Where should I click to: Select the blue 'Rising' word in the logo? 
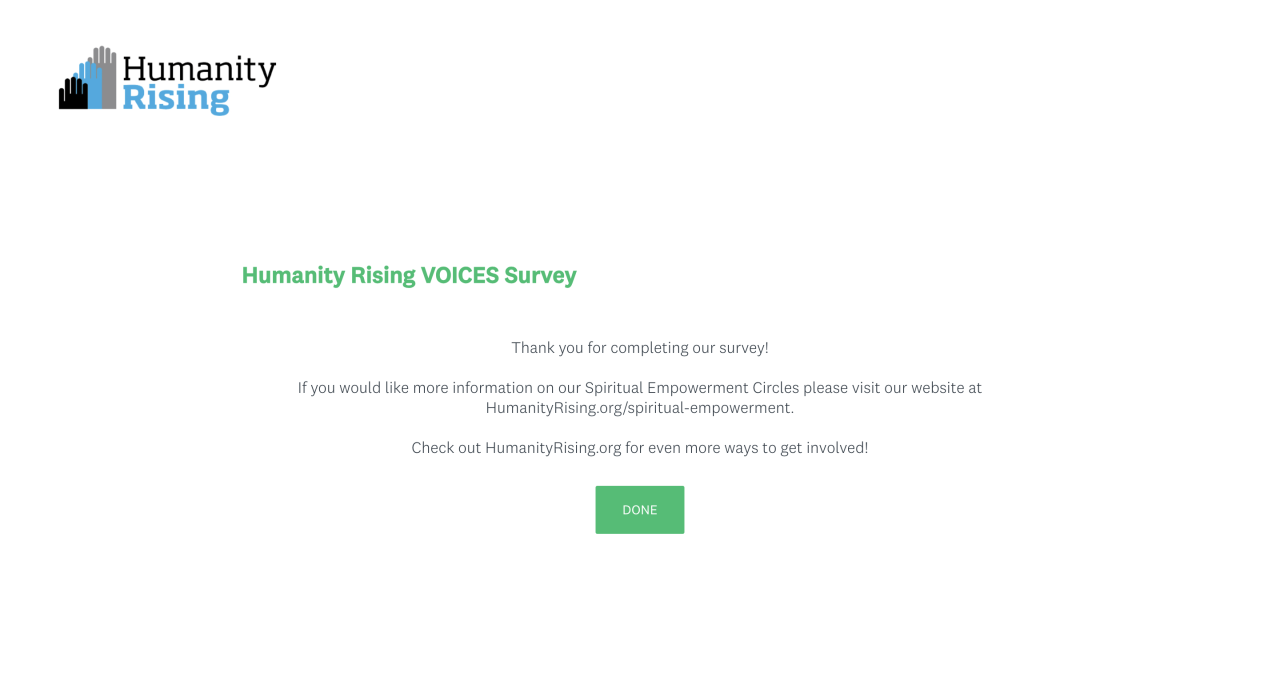point(176,99)
